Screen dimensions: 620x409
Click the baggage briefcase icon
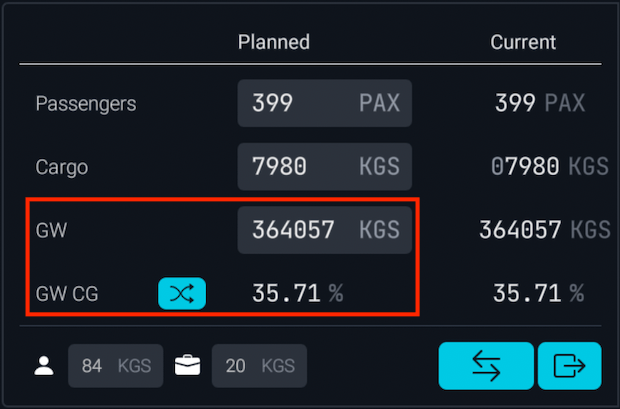pyautogui.click(x=187, y=366)
